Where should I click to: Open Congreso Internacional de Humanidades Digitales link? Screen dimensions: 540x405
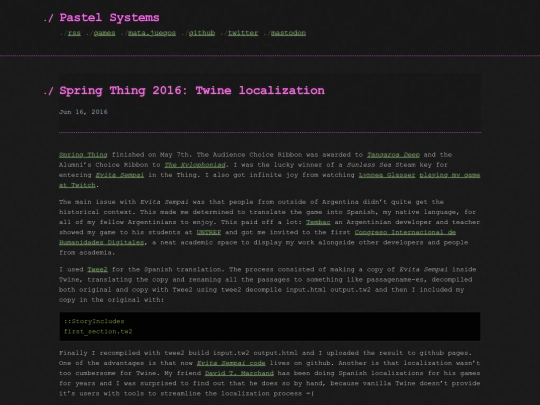tap(405, 232)
